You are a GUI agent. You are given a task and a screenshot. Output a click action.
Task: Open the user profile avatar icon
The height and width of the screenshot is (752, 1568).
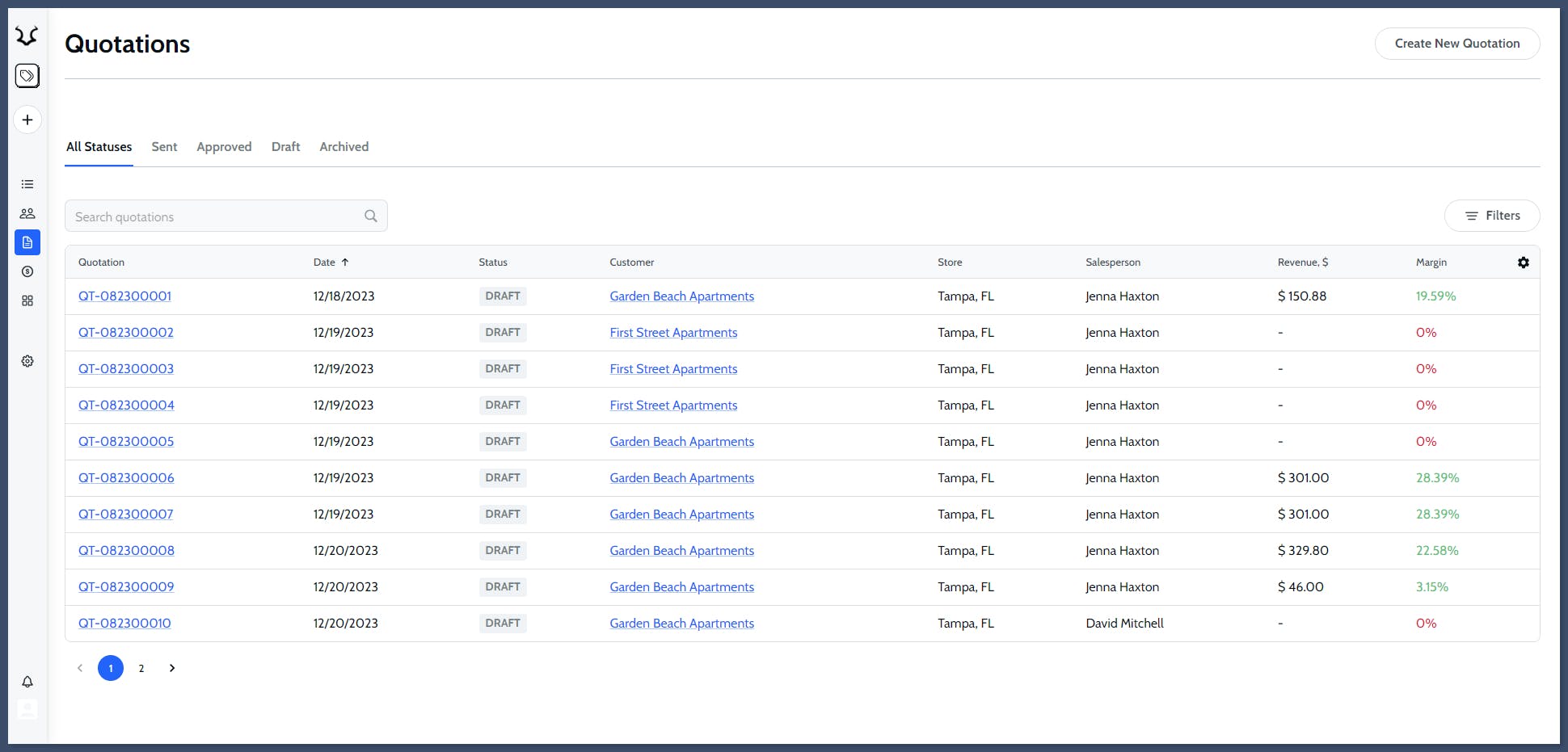coord(27,709)
